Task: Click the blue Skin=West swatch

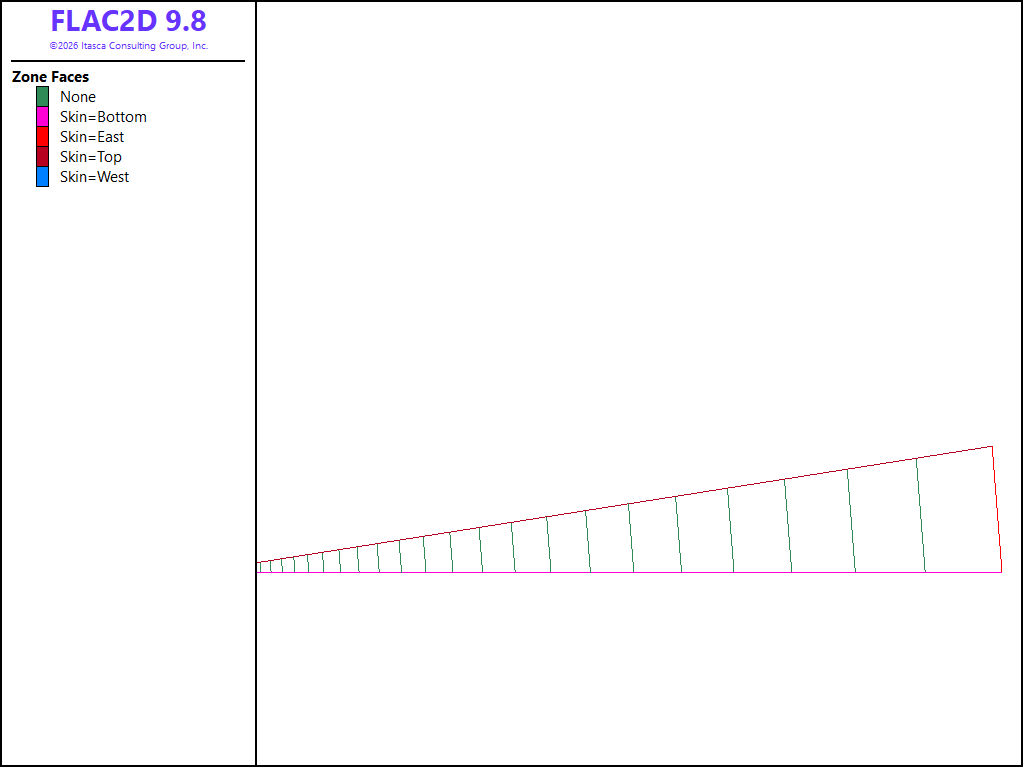Action: (42, 177)
